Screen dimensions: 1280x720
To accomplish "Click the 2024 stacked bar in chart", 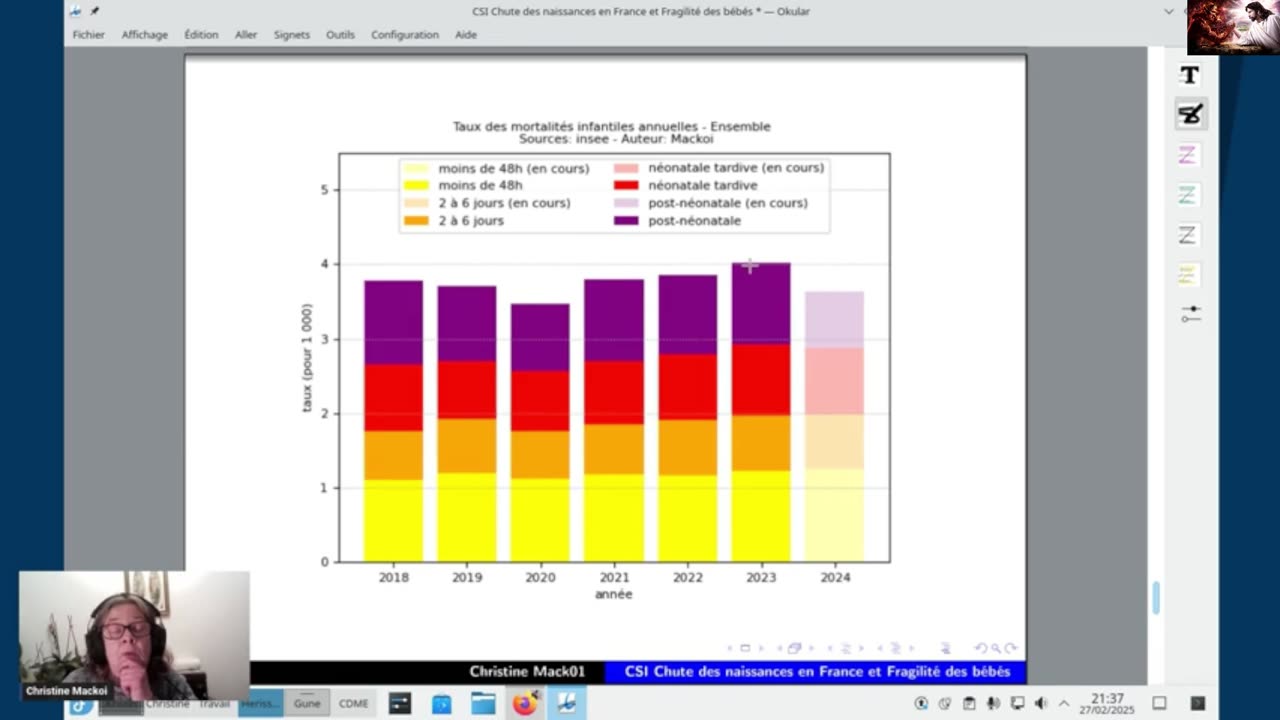I will (x=835, y=427).
